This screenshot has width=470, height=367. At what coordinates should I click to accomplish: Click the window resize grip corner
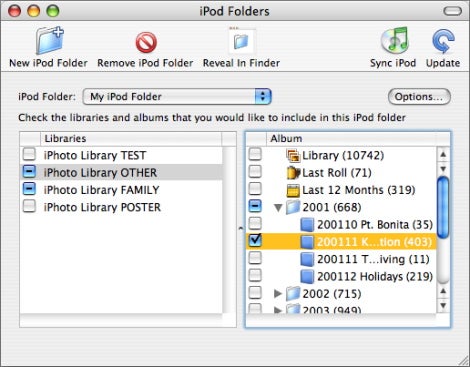[x=463, y=361]
